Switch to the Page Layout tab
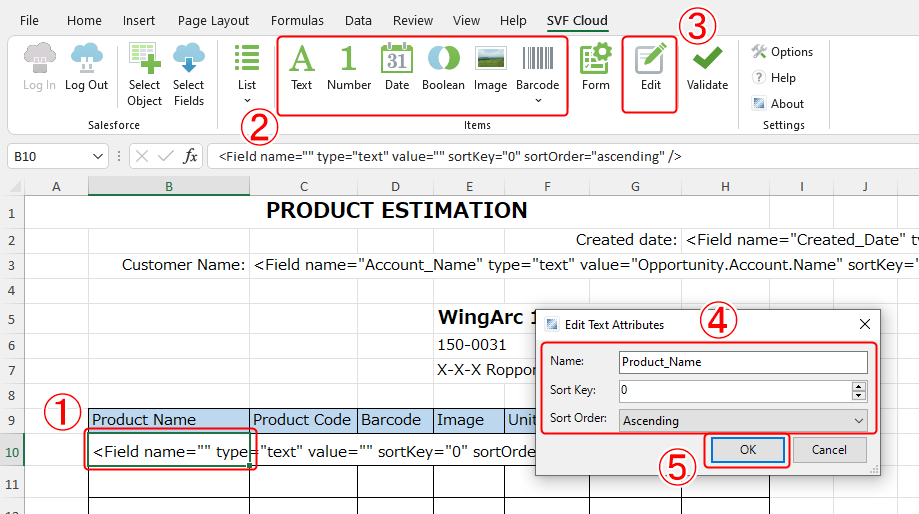Screen dimensions: 919x514 pyautogui.click(x=213, y=20)
